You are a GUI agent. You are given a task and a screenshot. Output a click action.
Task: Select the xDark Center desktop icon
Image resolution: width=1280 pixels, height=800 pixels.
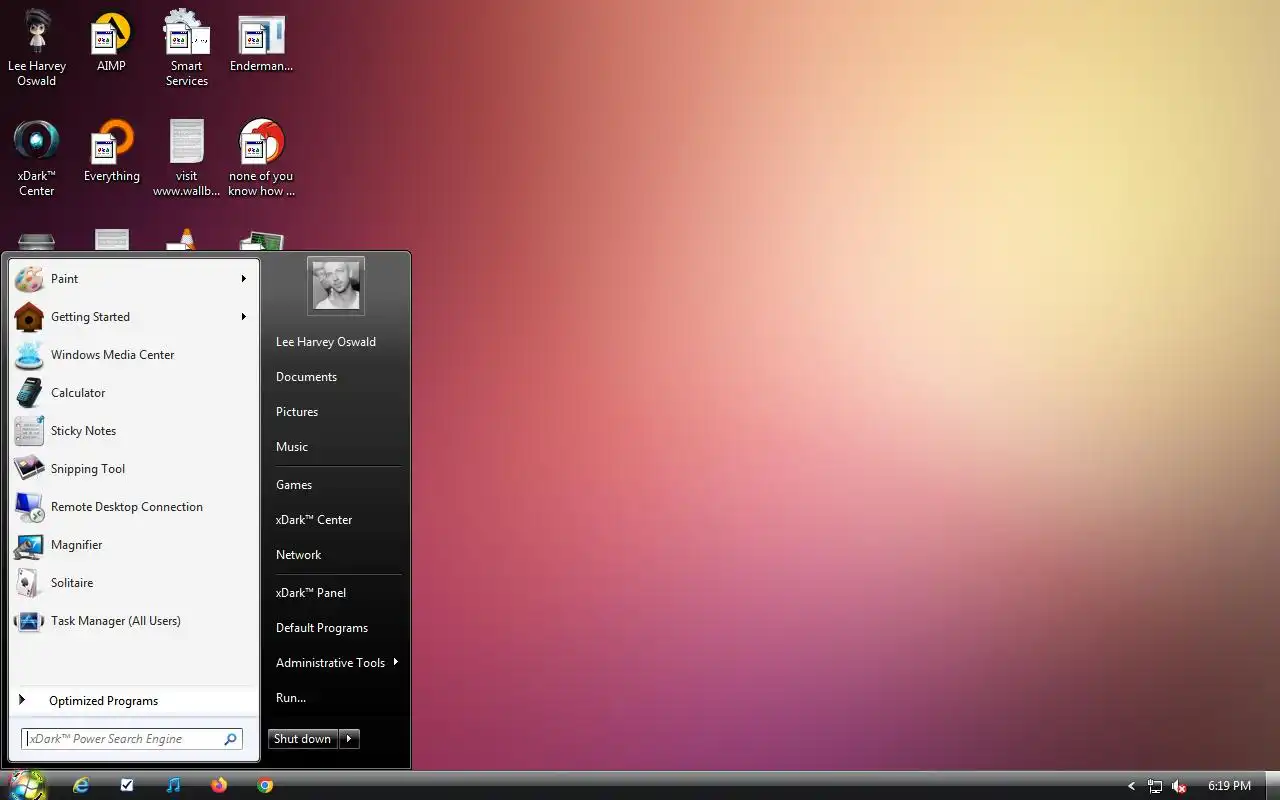coord(36,158)
